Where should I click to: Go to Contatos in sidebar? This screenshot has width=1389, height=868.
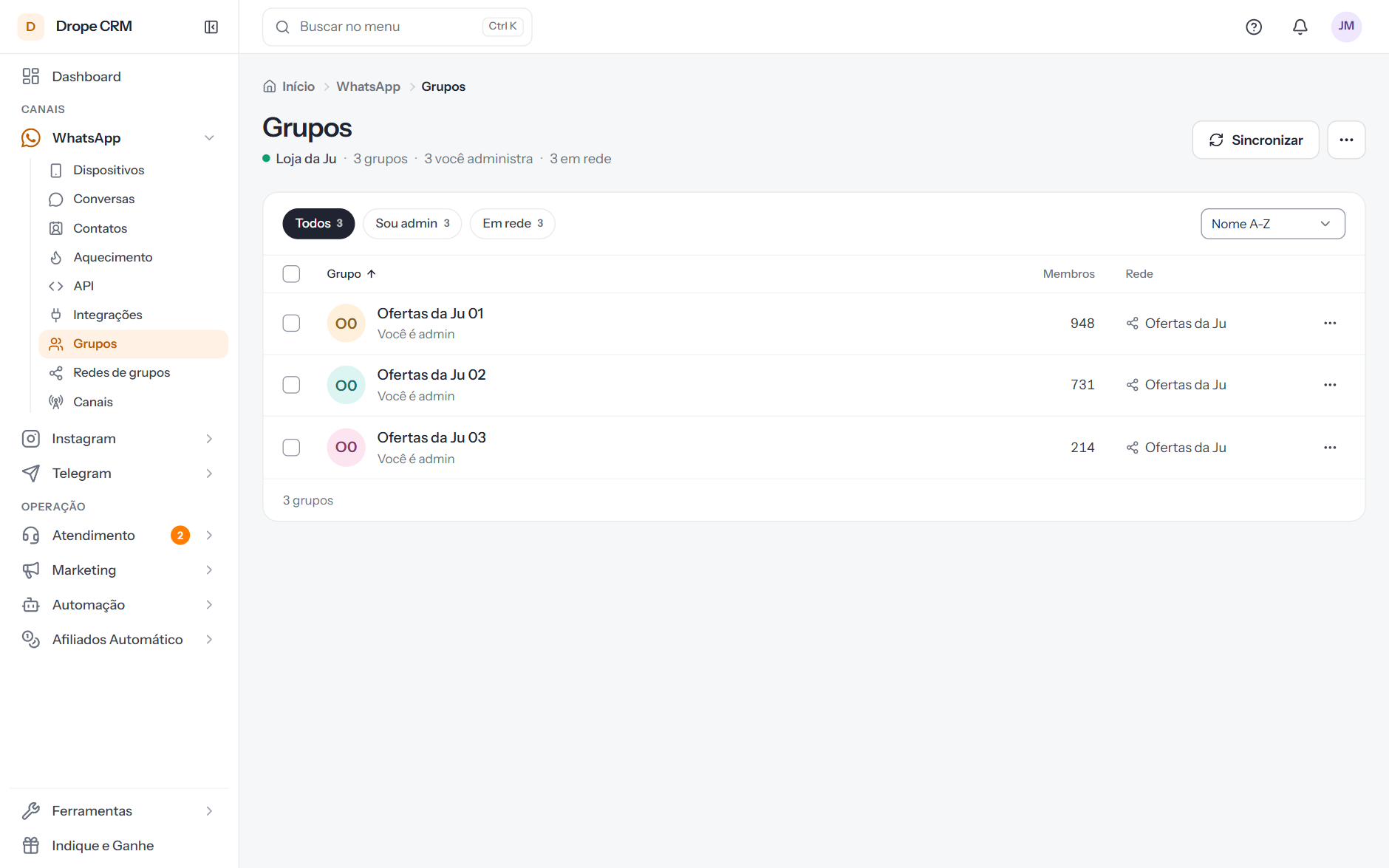click(133, 229)
